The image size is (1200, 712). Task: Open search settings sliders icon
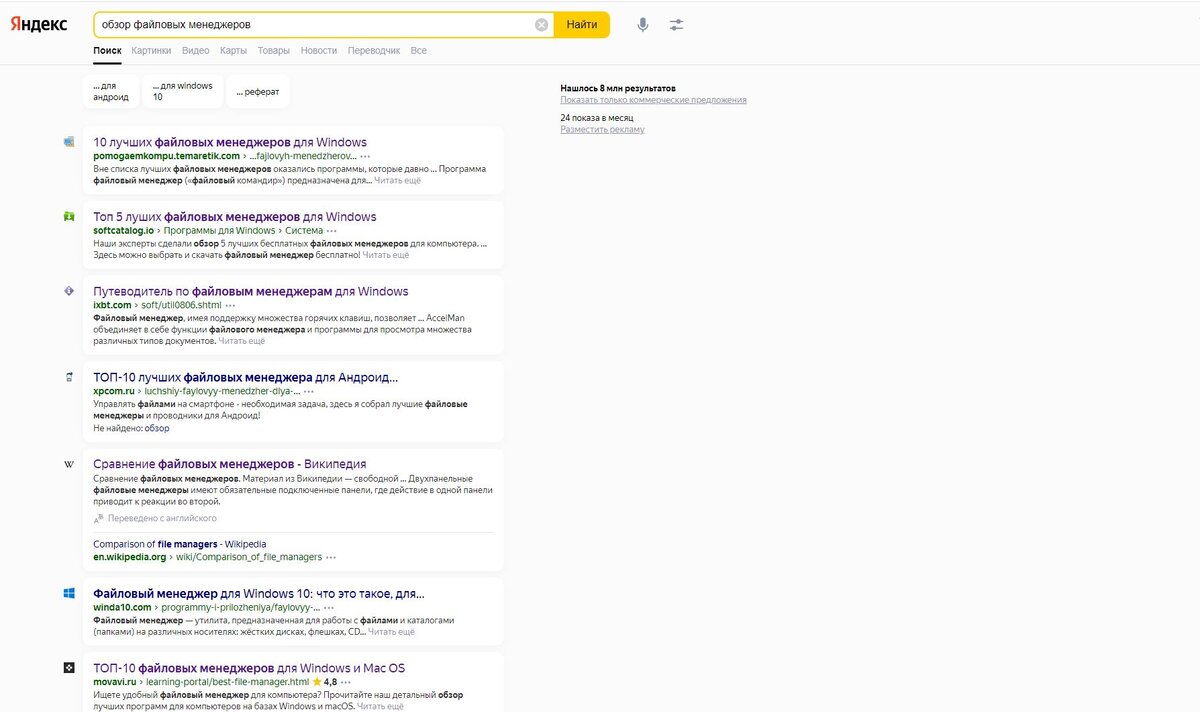click(677, 24)
